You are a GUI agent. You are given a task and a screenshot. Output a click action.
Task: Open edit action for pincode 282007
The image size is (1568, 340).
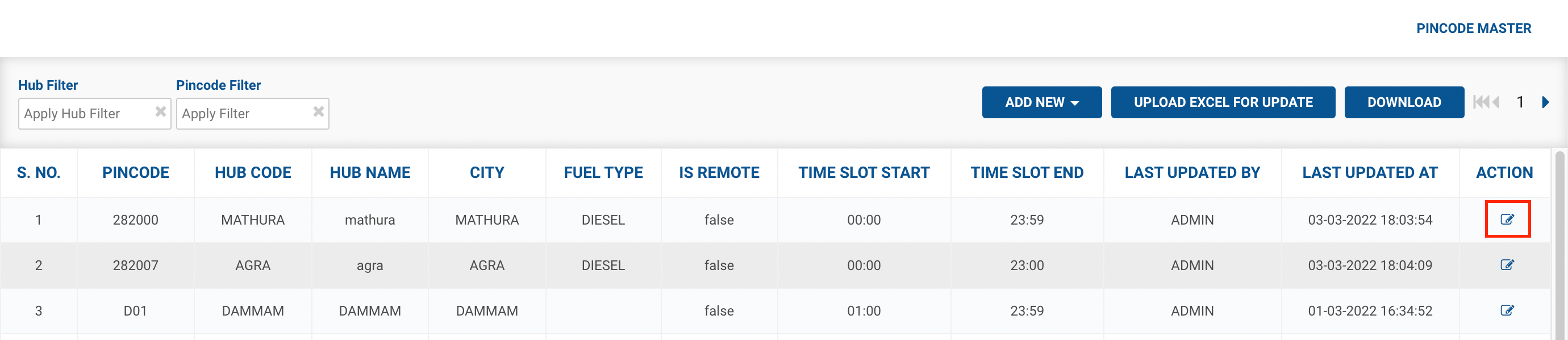click(x=1507, y=265)
